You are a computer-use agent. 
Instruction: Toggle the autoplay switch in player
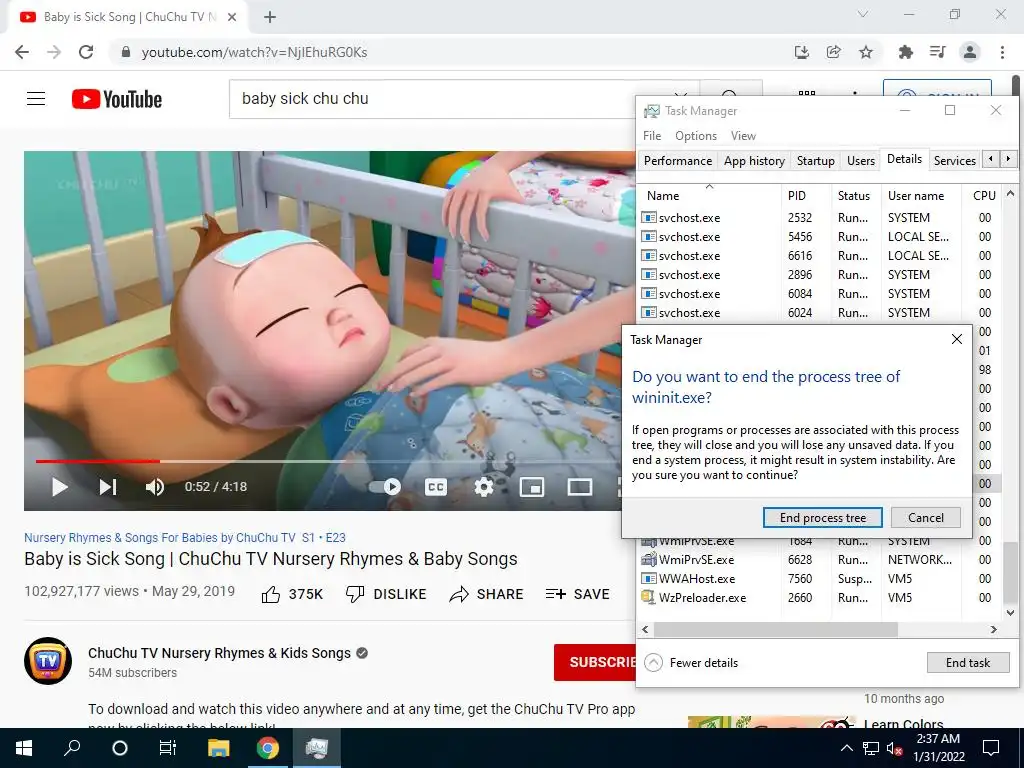385,487
